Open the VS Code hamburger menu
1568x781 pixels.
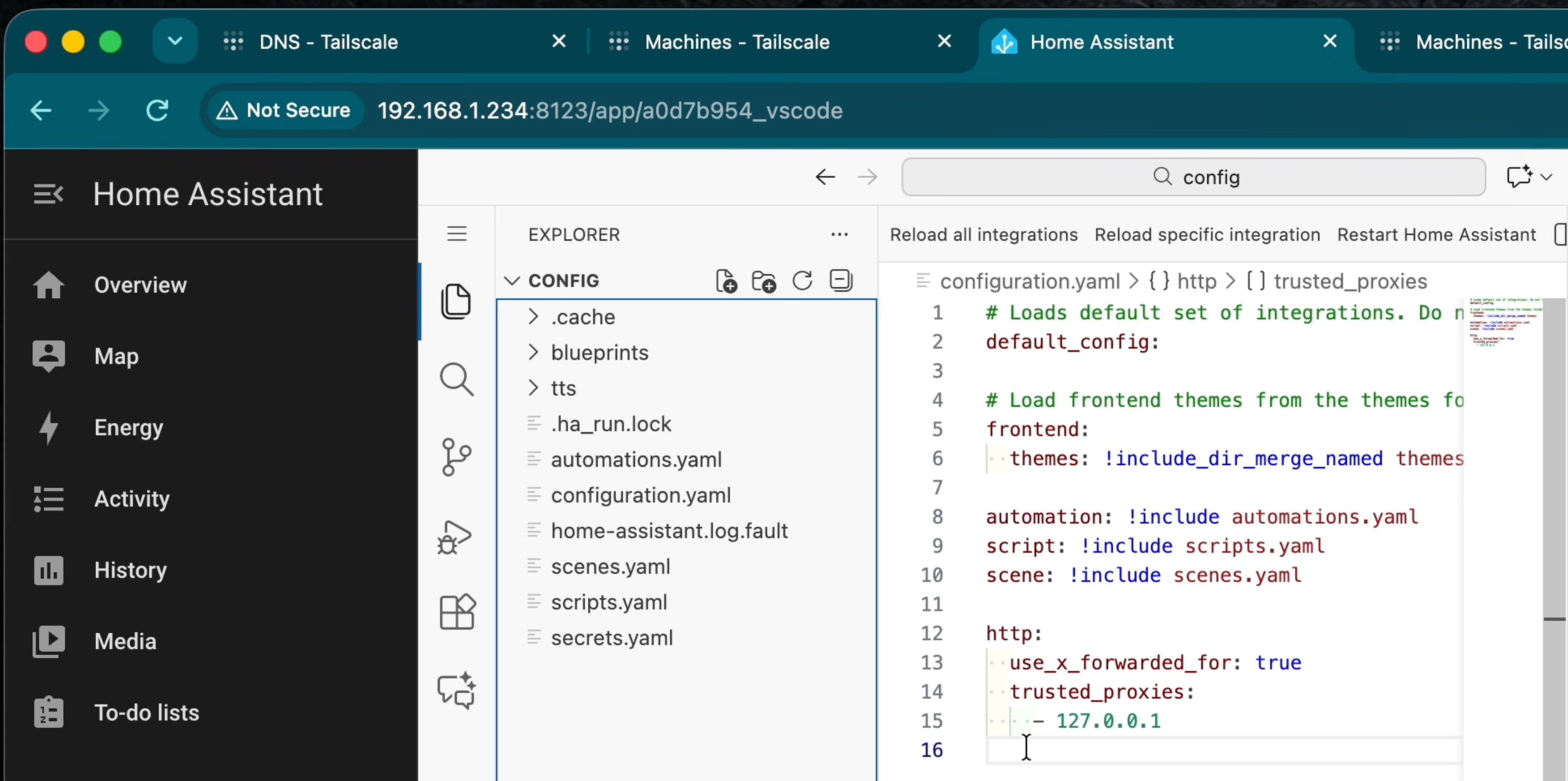click(457, 234)
